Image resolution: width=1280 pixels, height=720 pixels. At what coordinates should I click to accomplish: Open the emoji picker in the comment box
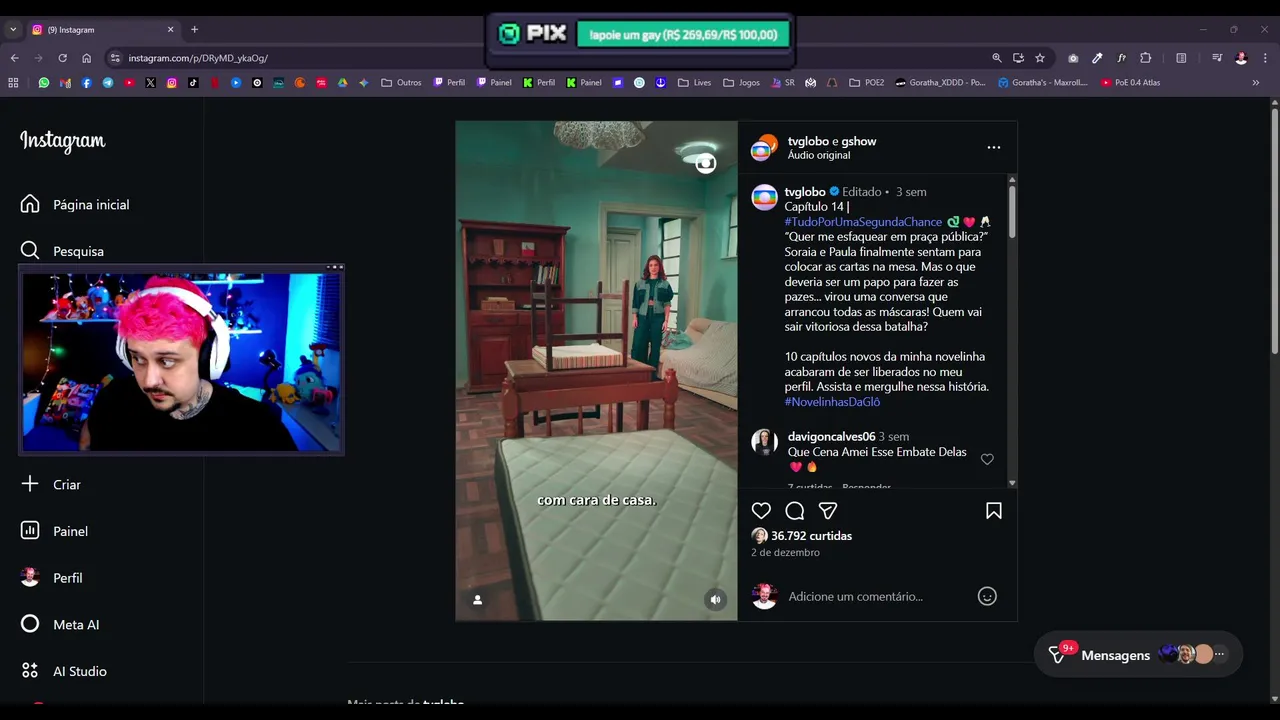click(x=987, y=596)
